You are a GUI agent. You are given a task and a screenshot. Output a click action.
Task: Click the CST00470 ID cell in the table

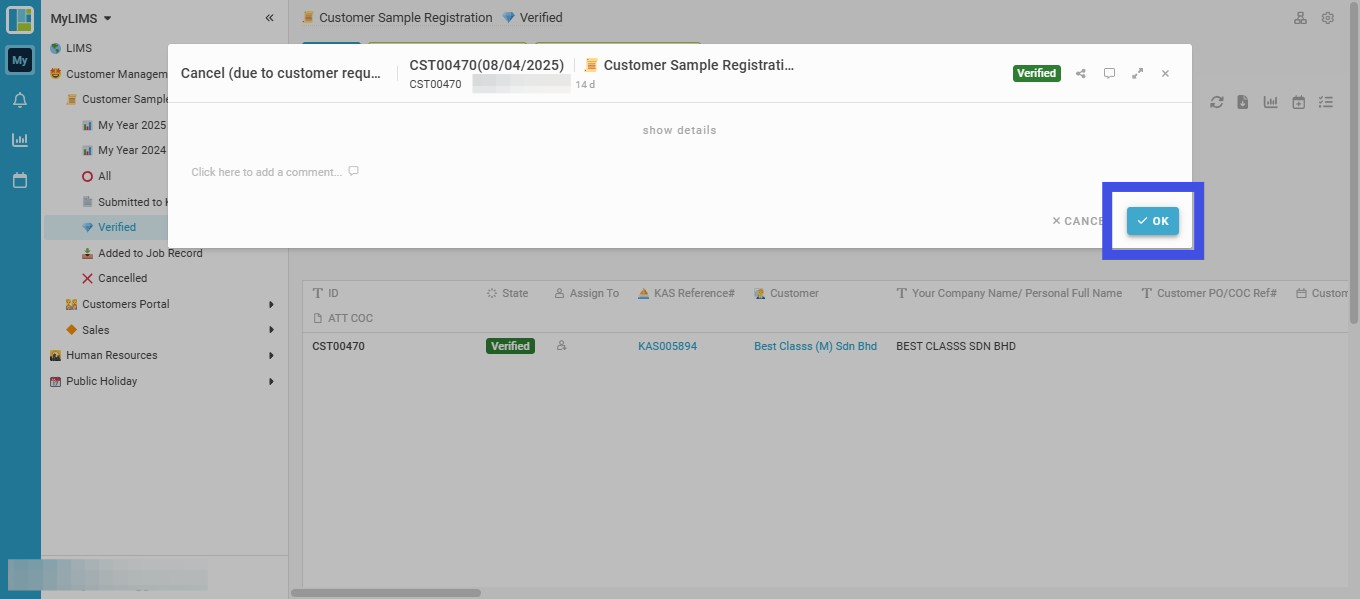pos(338,346)
